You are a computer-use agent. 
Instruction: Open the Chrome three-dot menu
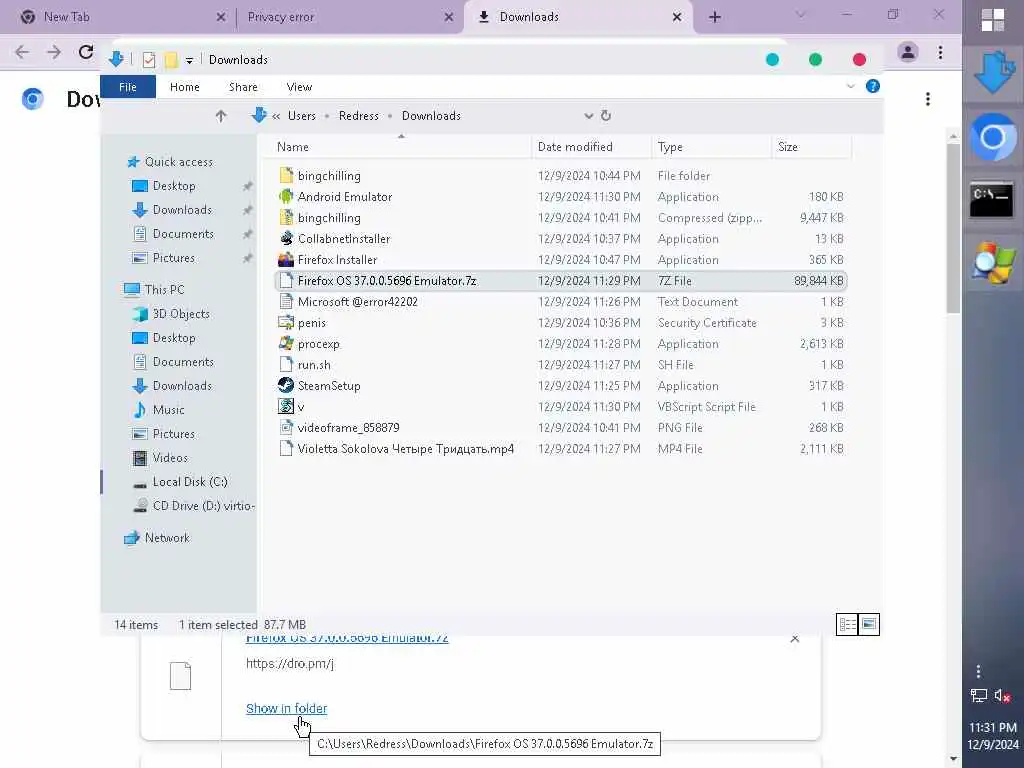click(940, 52)
